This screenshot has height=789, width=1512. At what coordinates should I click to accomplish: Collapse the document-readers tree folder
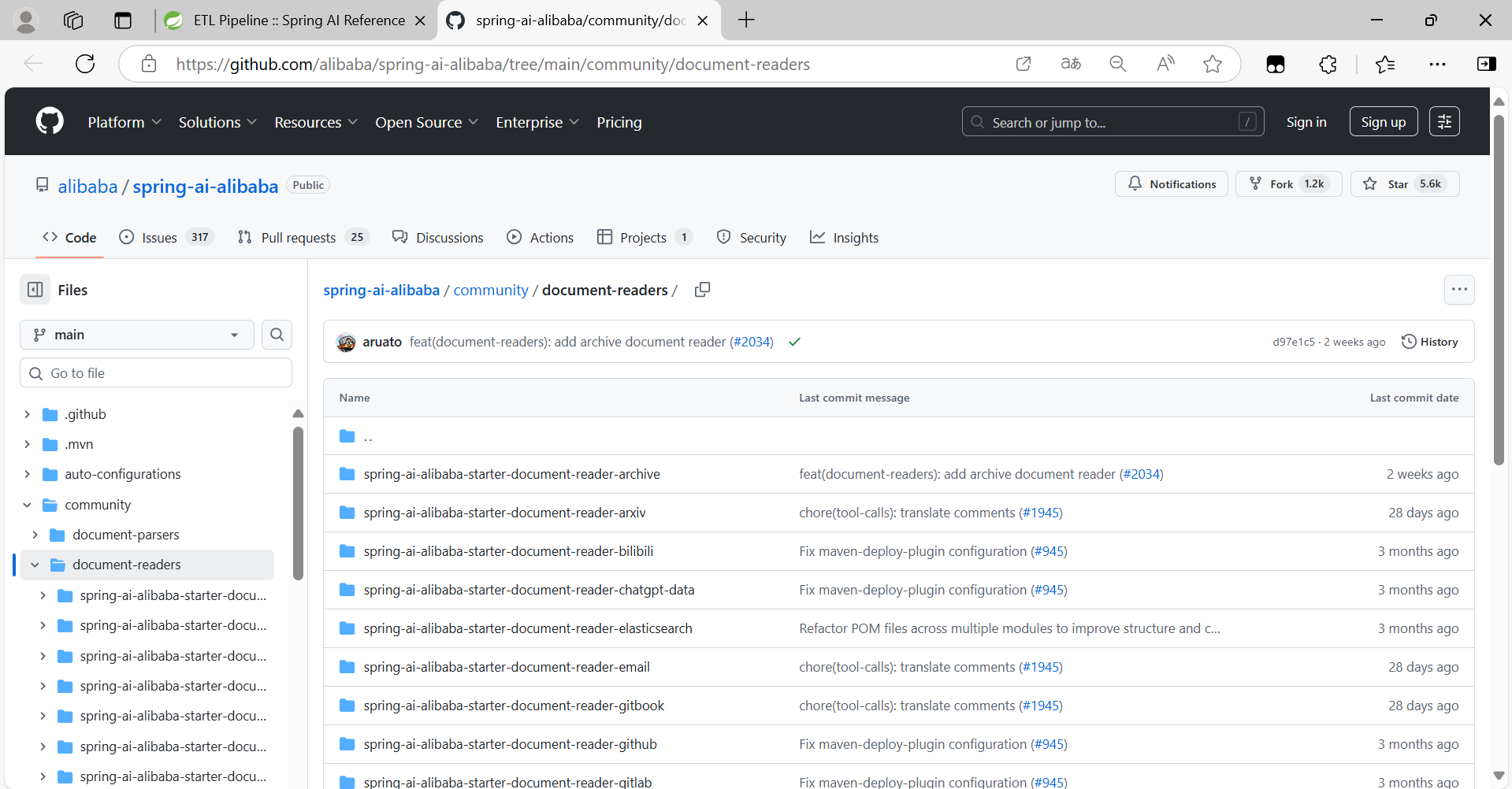pyautogui.click(x=35, y=565)
